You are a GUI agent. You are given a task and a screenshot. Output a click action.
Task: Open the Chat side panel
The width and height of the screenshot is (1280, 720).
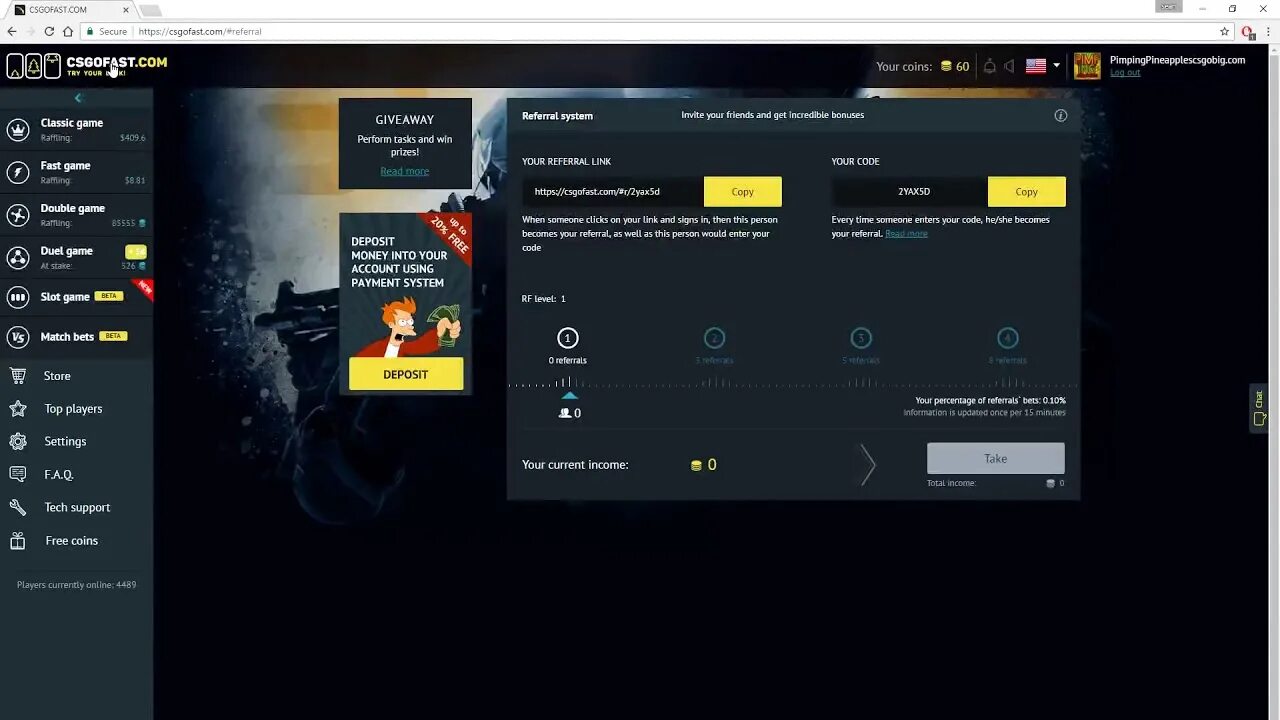point(1259,407)
